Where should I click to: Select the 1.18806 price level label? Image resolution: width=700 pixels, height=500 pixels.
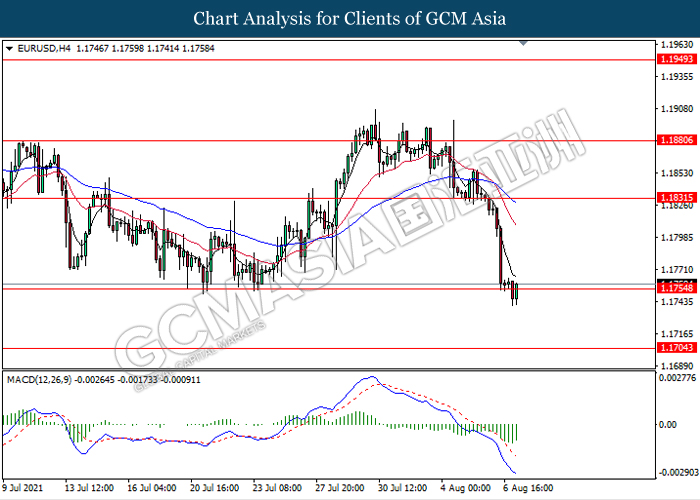(677, 140)
